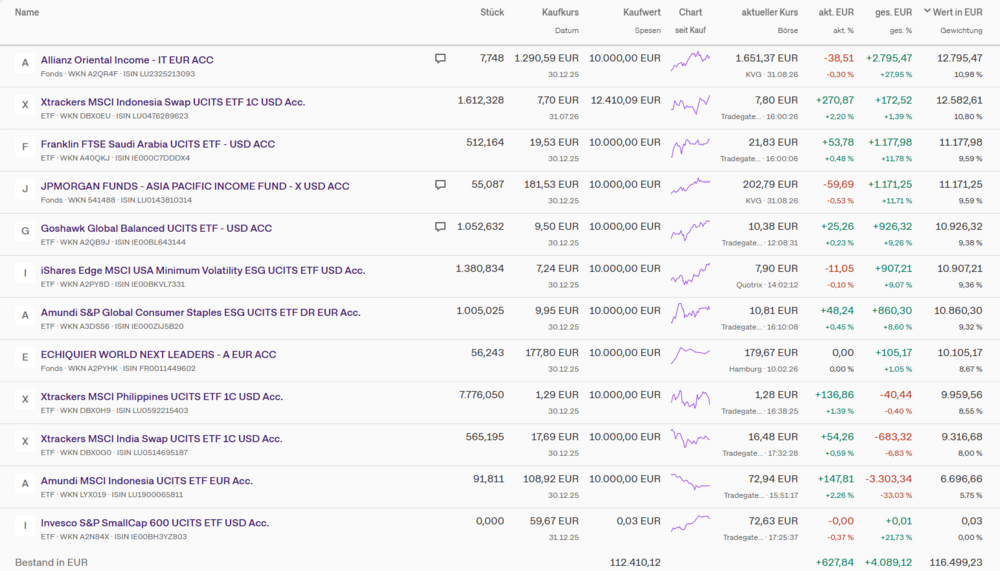This screenshot has height=571, width=1000.
Task: Open the mini chart for JPMORGAN Asia Pacific Income
Action: 690,186
